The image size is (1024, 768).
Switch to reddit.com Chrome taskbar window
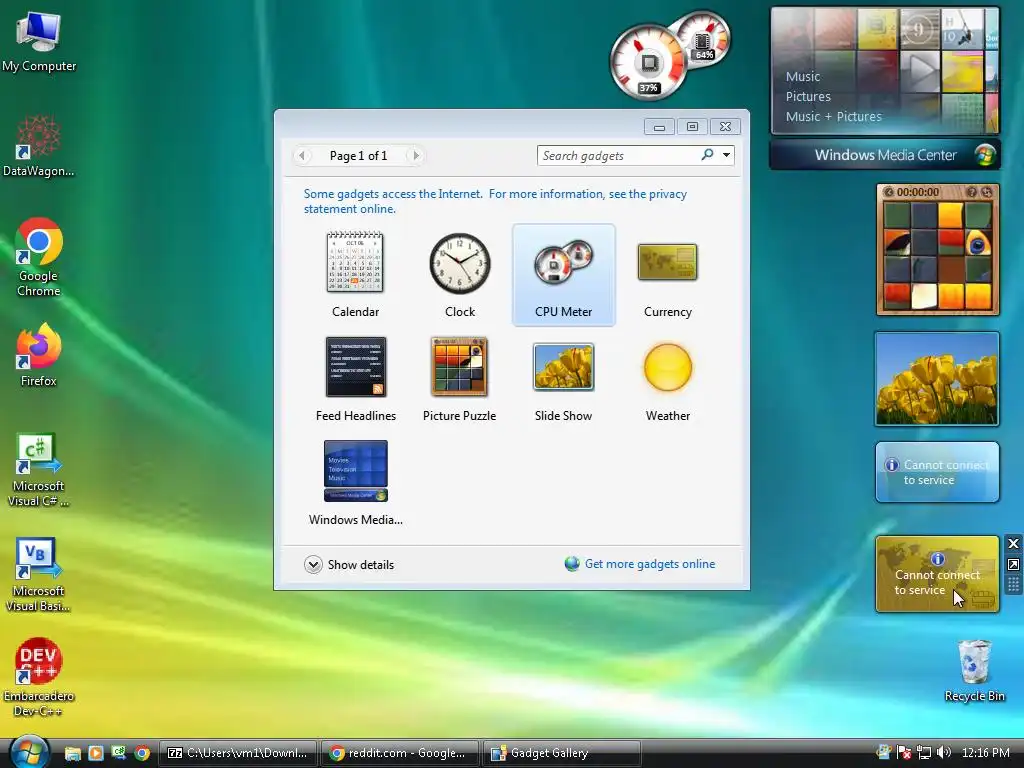click(399, 753)
